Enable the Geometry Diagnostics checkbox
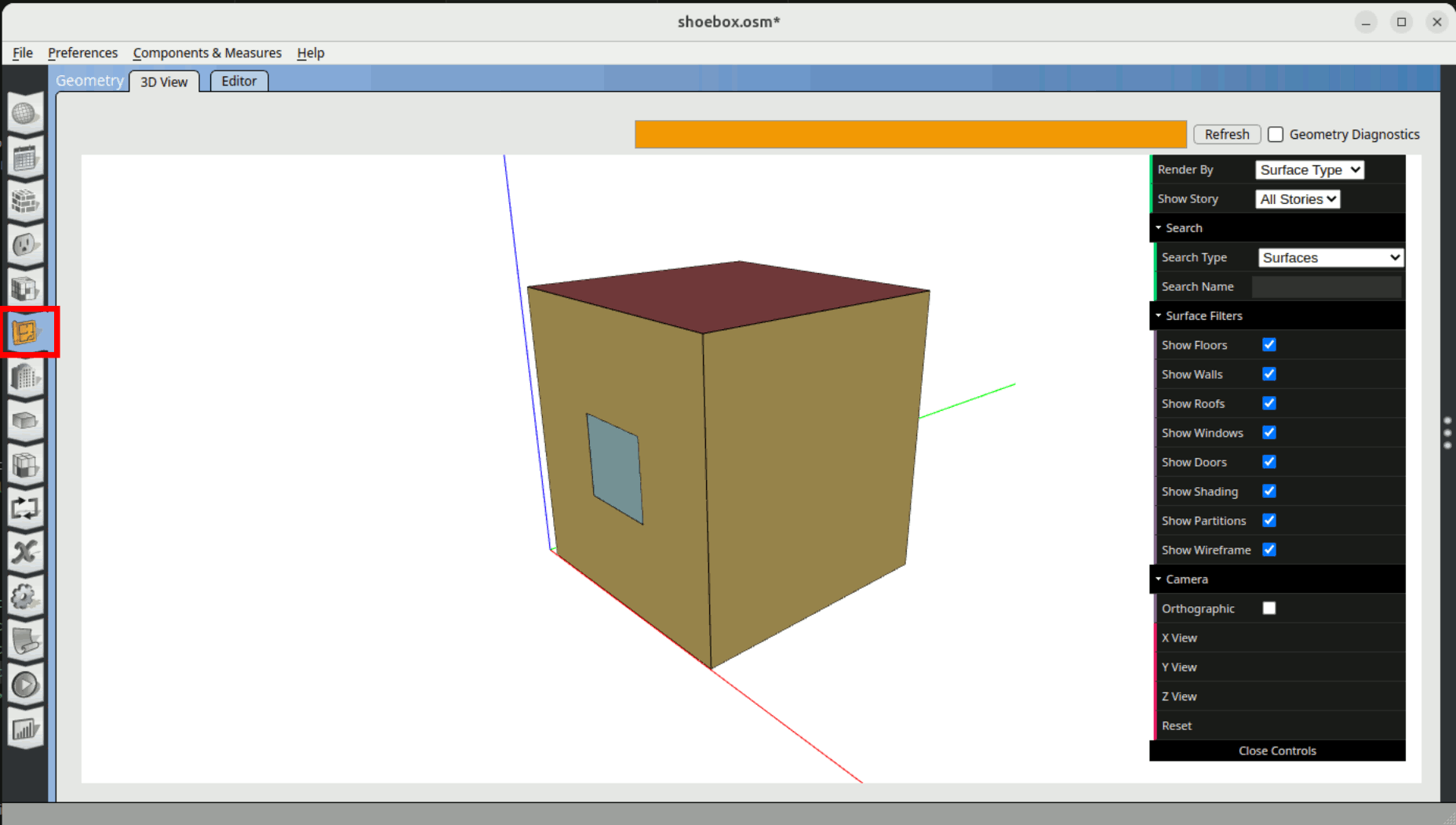Viewport: 1456px width, 825px height. (x=1276, y=135)
